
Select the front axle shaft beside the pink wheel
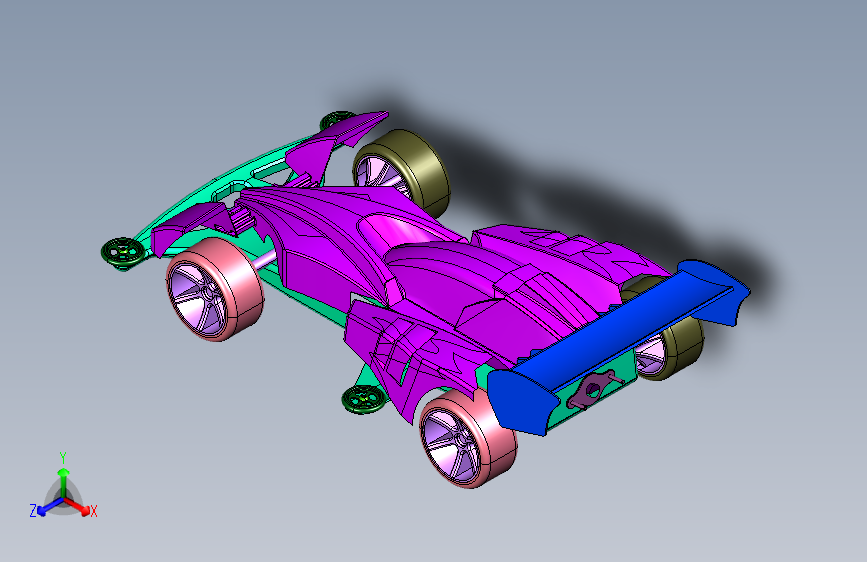[x=265, y=259]
